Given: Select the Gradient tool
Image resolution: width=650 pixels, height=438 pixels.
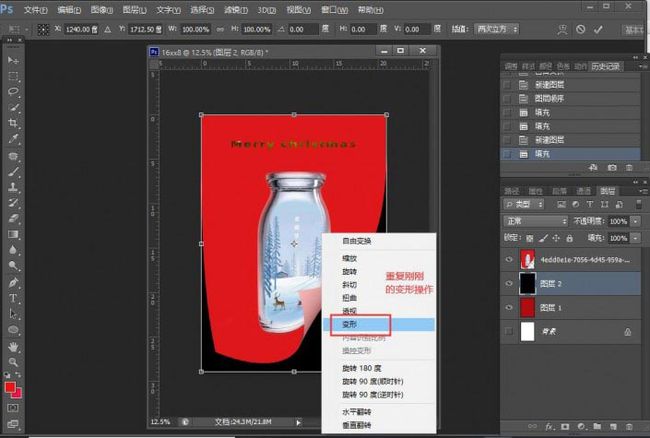Looking at the screenshot, I should (13, 234).
